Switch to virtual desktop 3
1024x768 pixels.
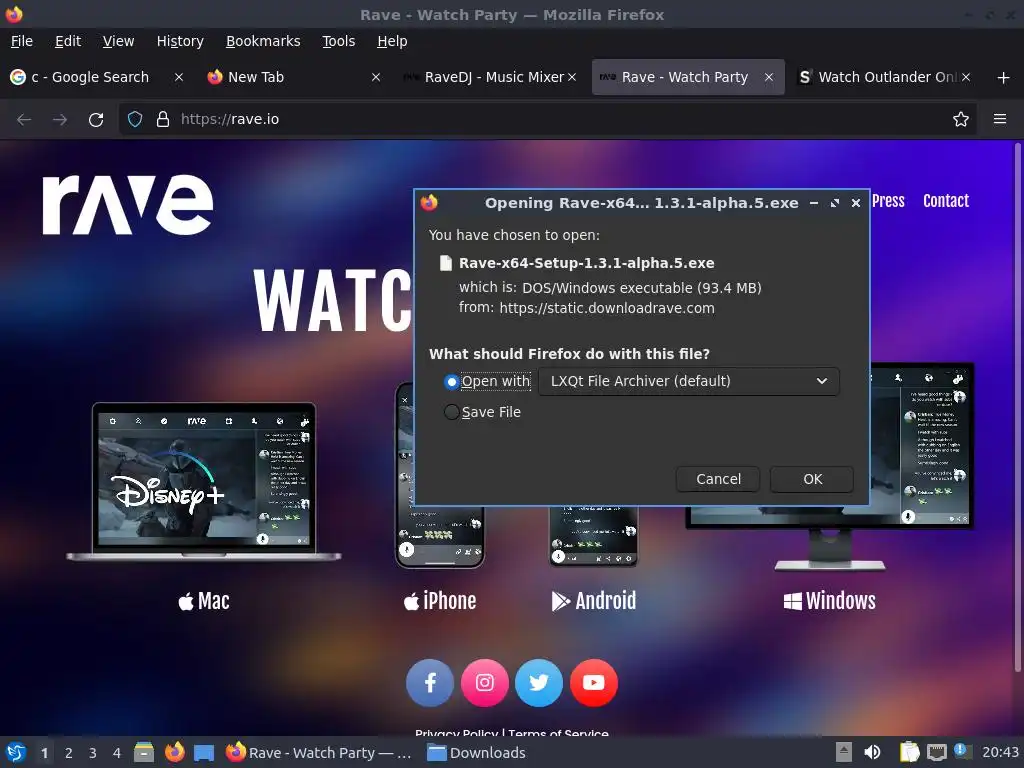(x=93, y=753)
